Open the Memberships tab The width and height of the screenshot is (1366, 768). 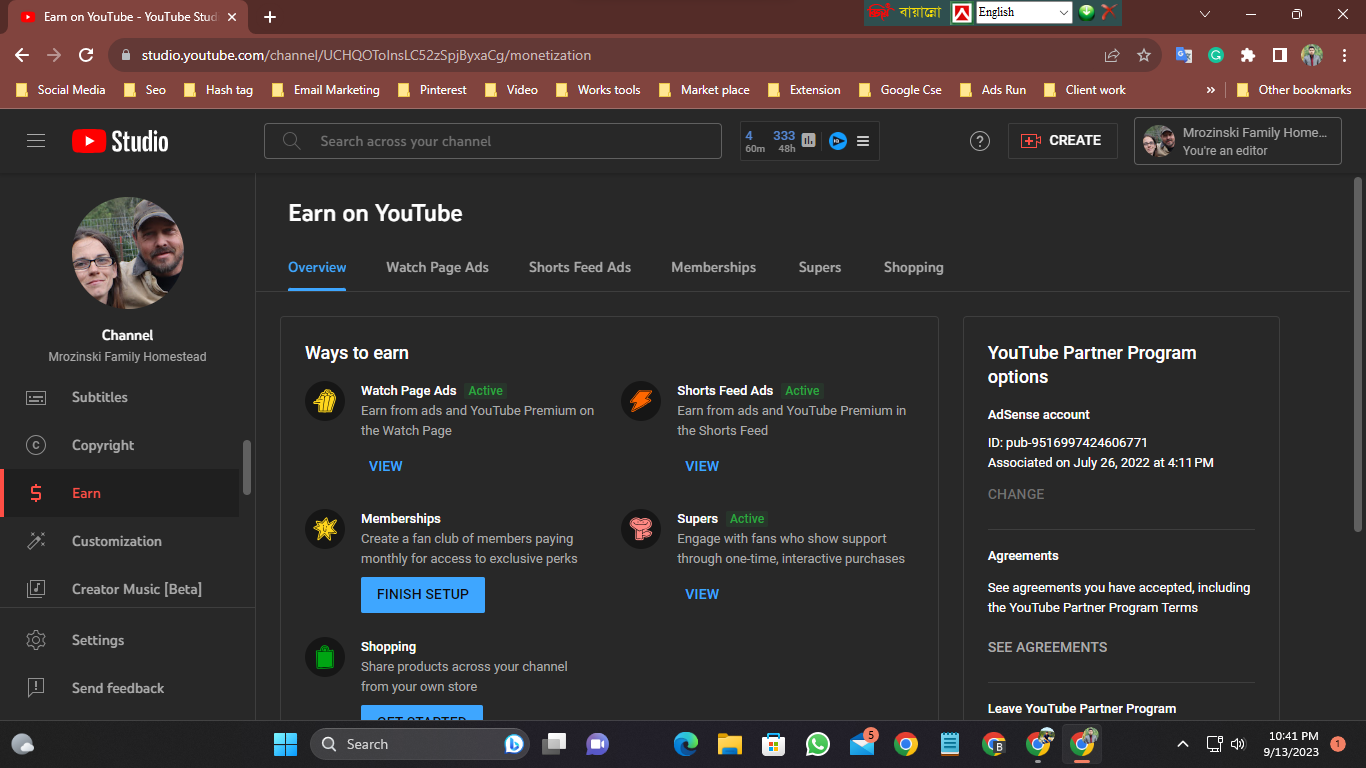click(x=713, y=267)
